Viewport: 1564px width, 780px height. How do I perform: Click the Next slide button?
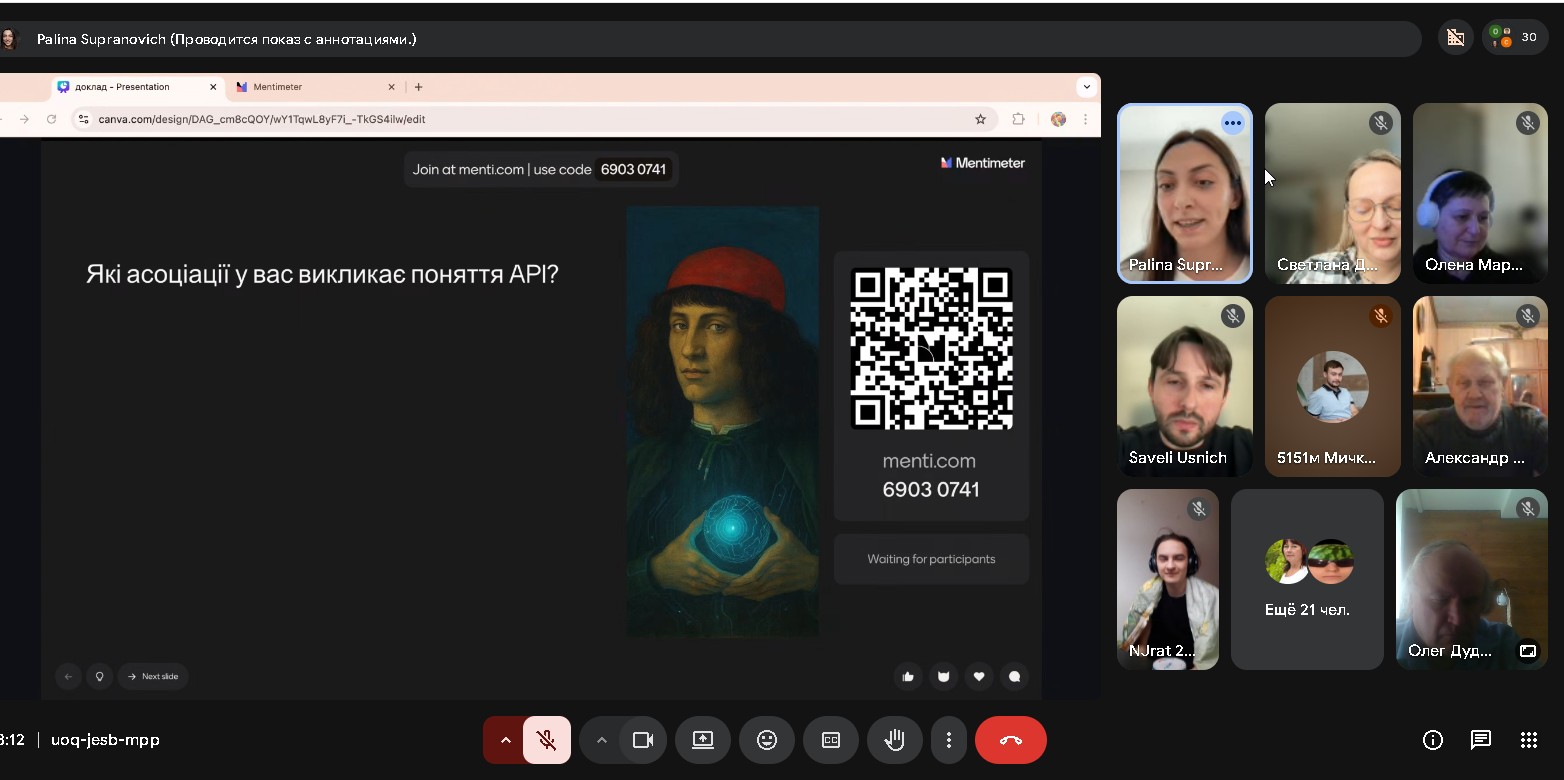153,677
